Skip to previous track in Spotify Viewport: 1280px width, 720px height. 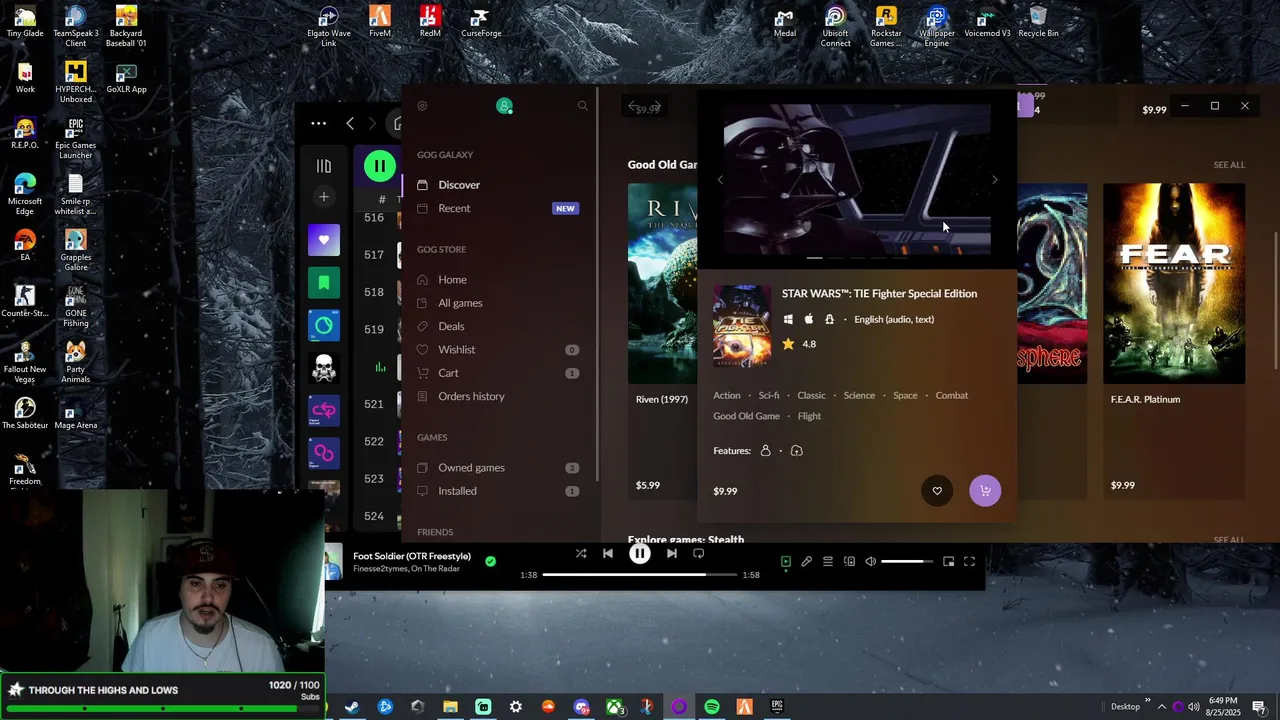click(x=608, y=553)
